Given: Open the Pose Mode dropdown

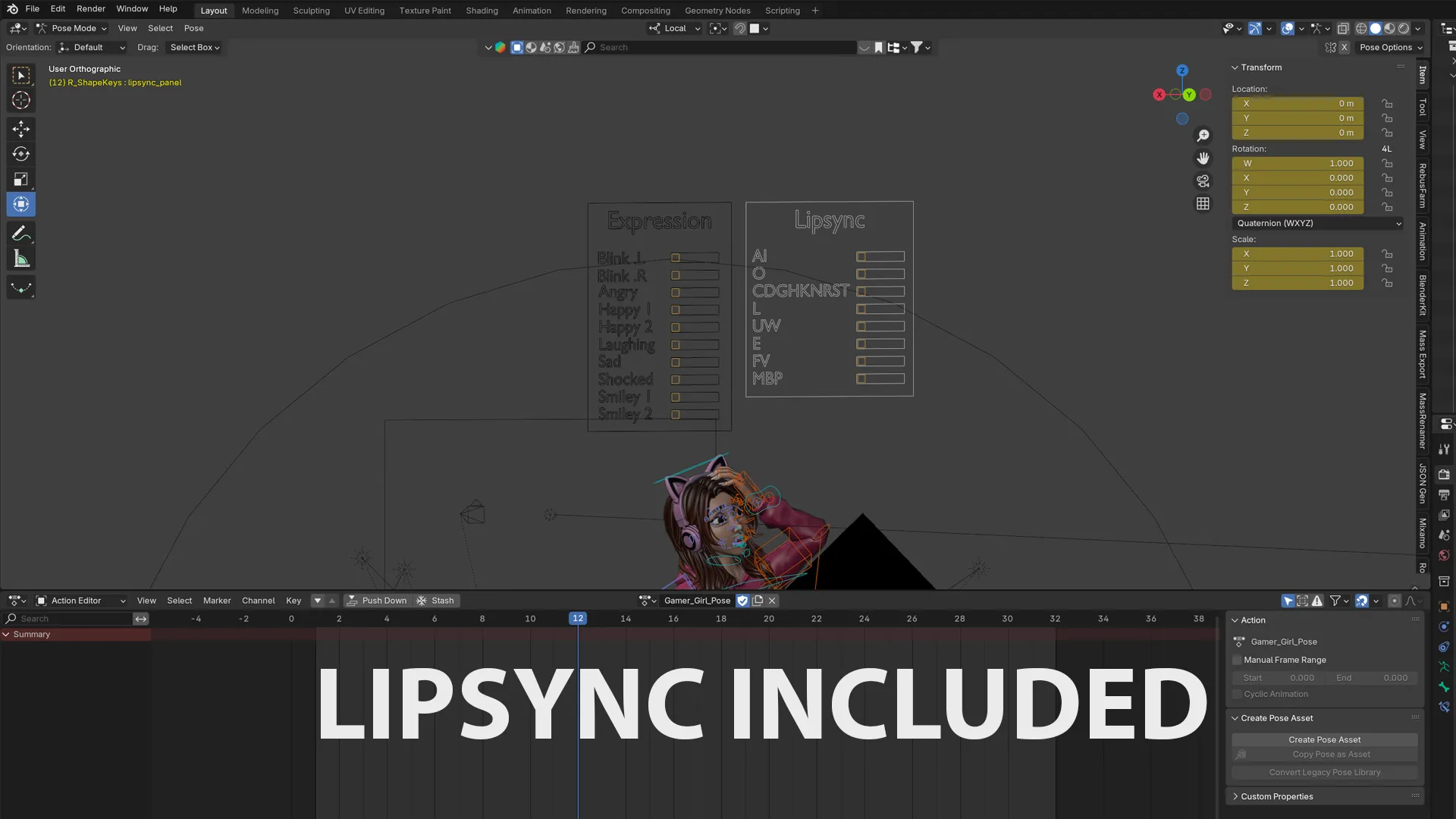Looking at the screenshot, I should (x=71, y=28).
